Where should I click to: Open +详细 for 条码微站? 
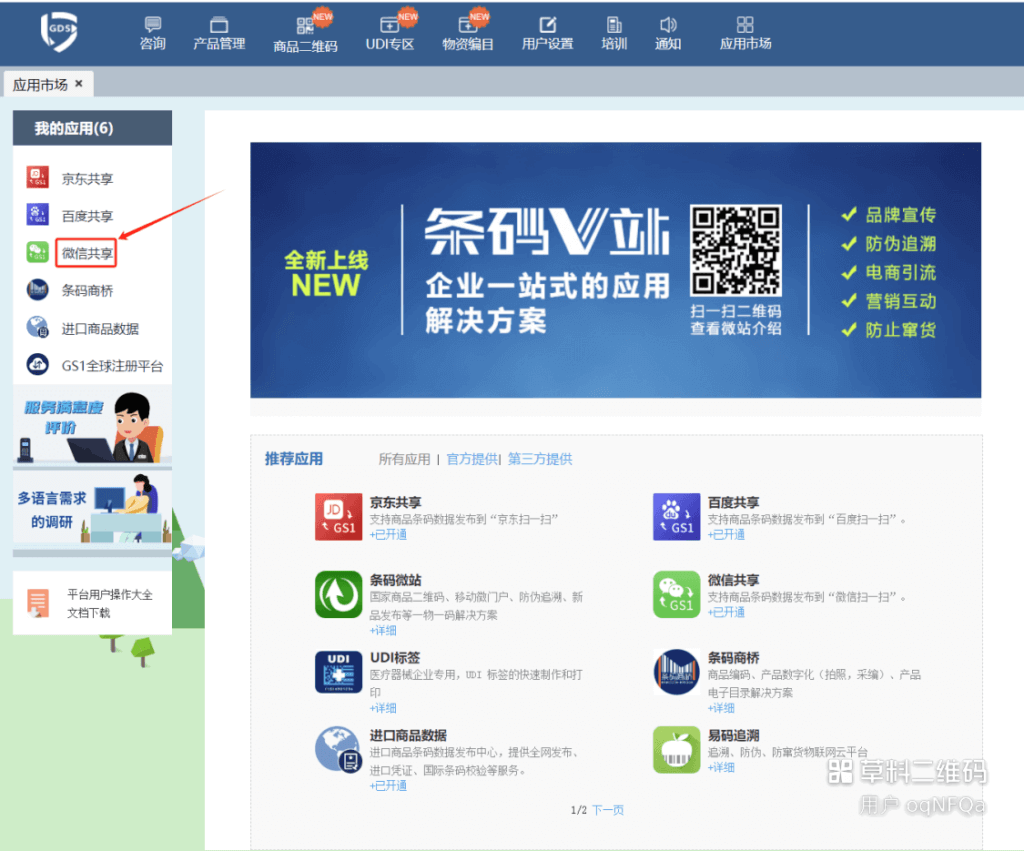tap(383, 630)
